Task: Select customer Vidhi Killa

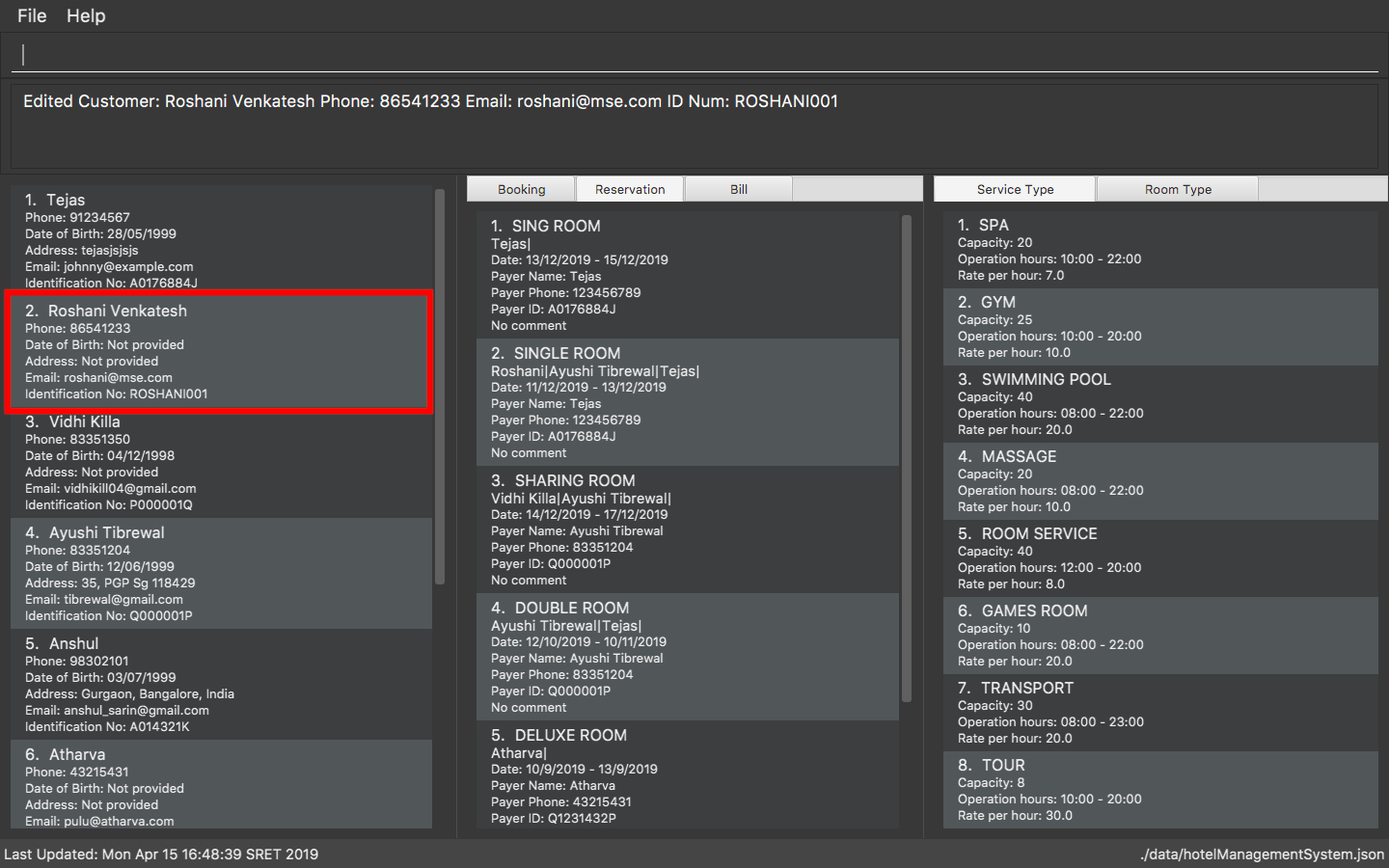Action: 221,463
